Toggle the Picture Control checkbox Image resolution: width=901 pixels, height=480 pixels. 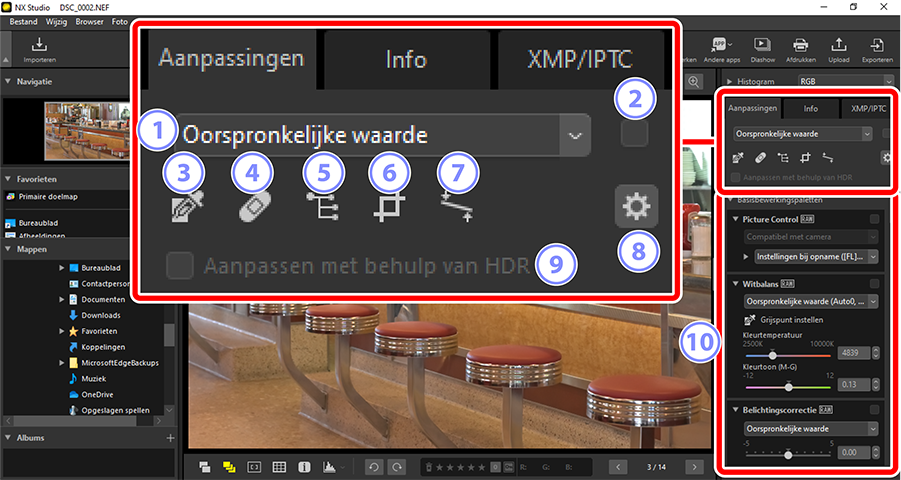874,219
